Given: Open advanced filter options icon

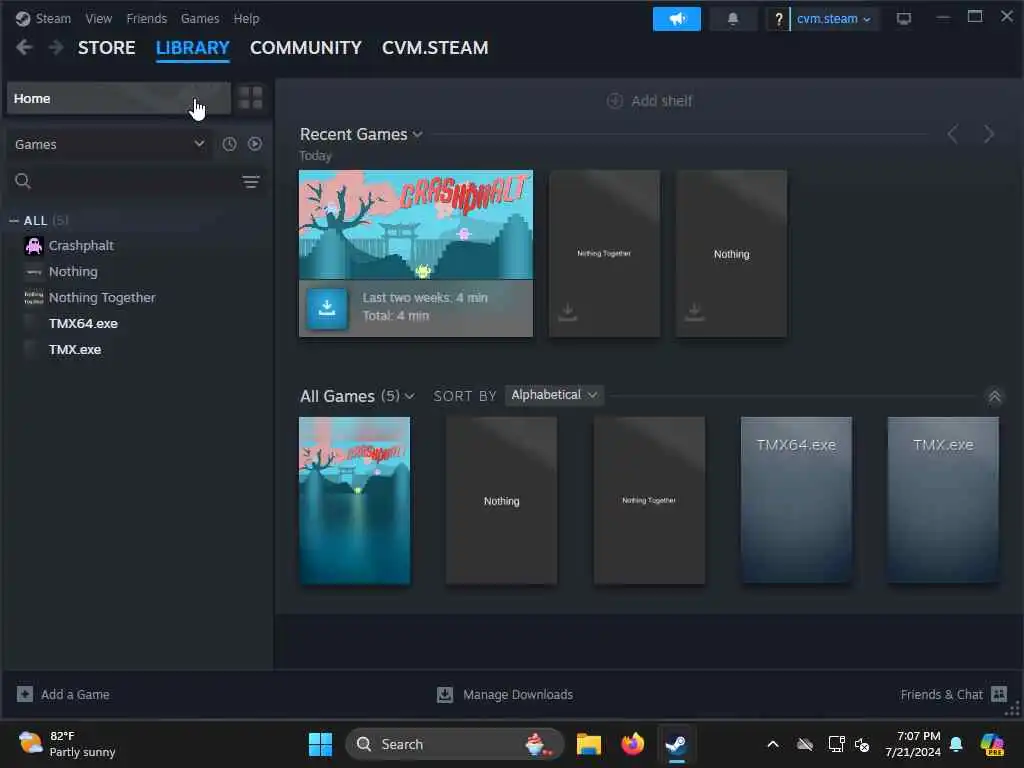Looking at the screenshot, I should (x=251, y=182).
